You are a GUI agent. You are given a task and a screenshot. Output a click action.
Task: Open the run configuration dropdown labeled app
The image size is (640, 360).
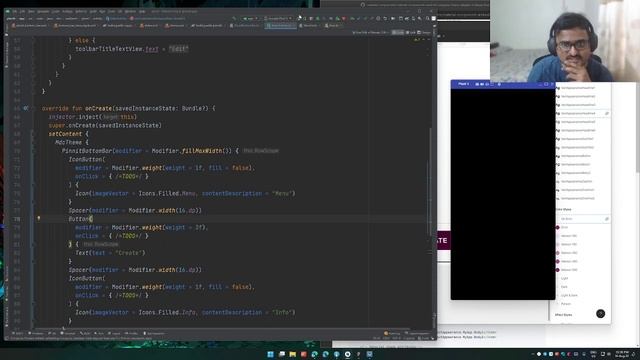pyautogui.click(x=249, y=18)
